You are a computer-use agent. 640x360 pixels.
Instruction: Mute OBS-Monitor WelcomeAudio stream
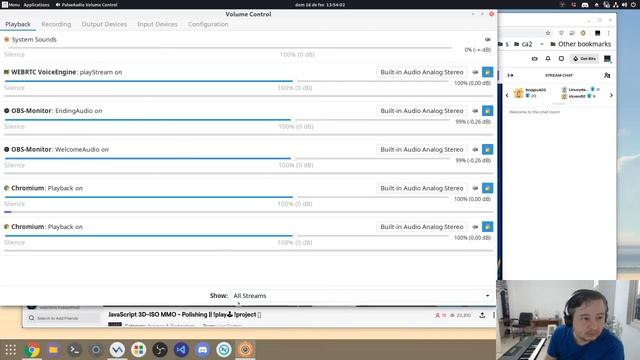pyautogui.click(x=475, y=149)
